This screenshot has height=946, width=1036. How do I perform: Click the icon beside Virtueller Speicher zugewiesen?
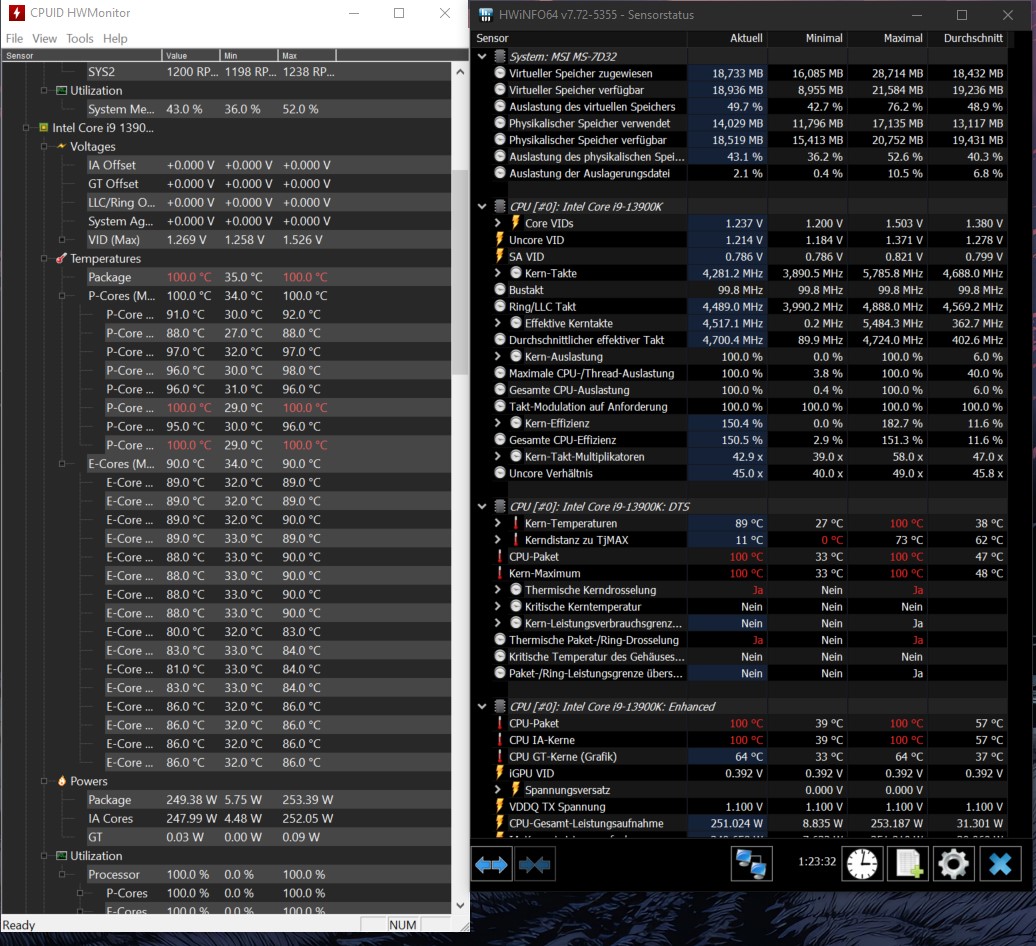(x=500, y=73)
